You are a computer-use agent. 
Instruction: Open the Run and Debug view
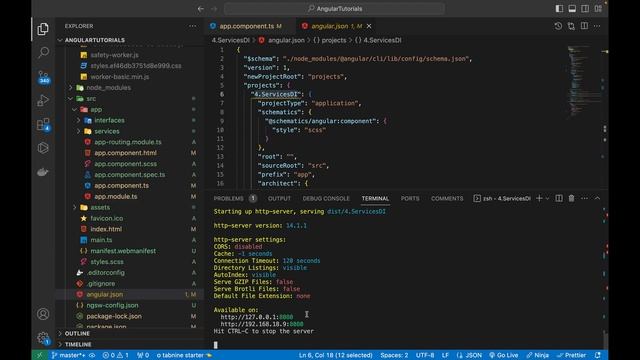(43, 100)
